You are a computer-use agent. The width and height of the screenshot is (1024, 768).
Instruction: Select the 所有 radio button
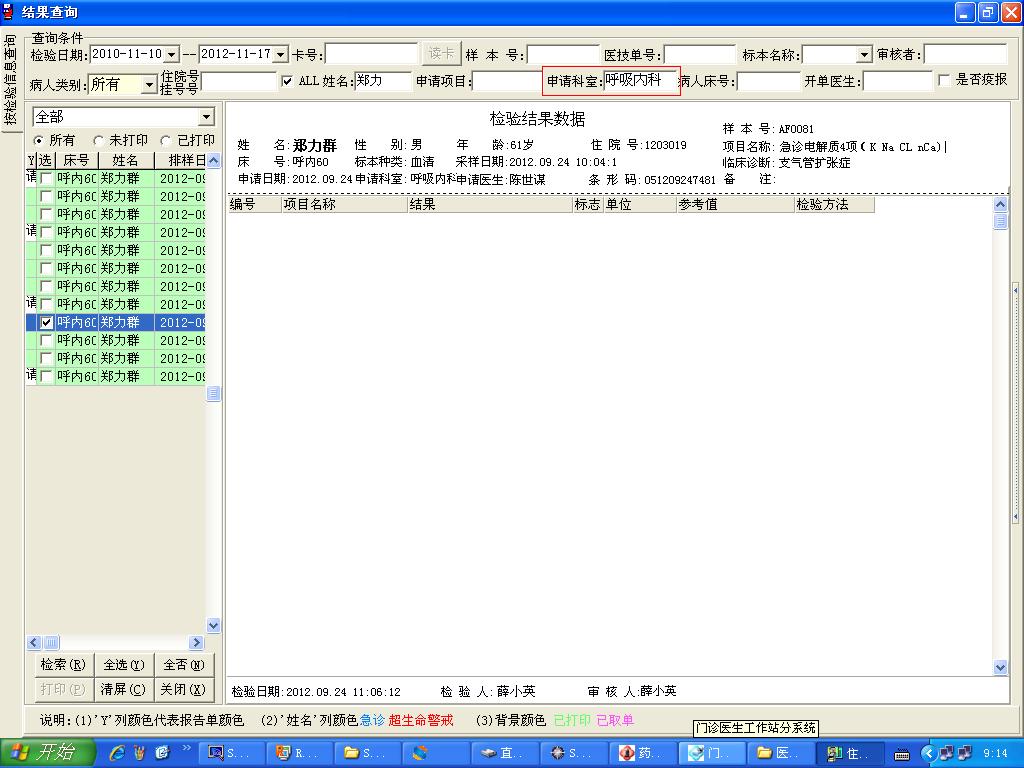point(38,140)
